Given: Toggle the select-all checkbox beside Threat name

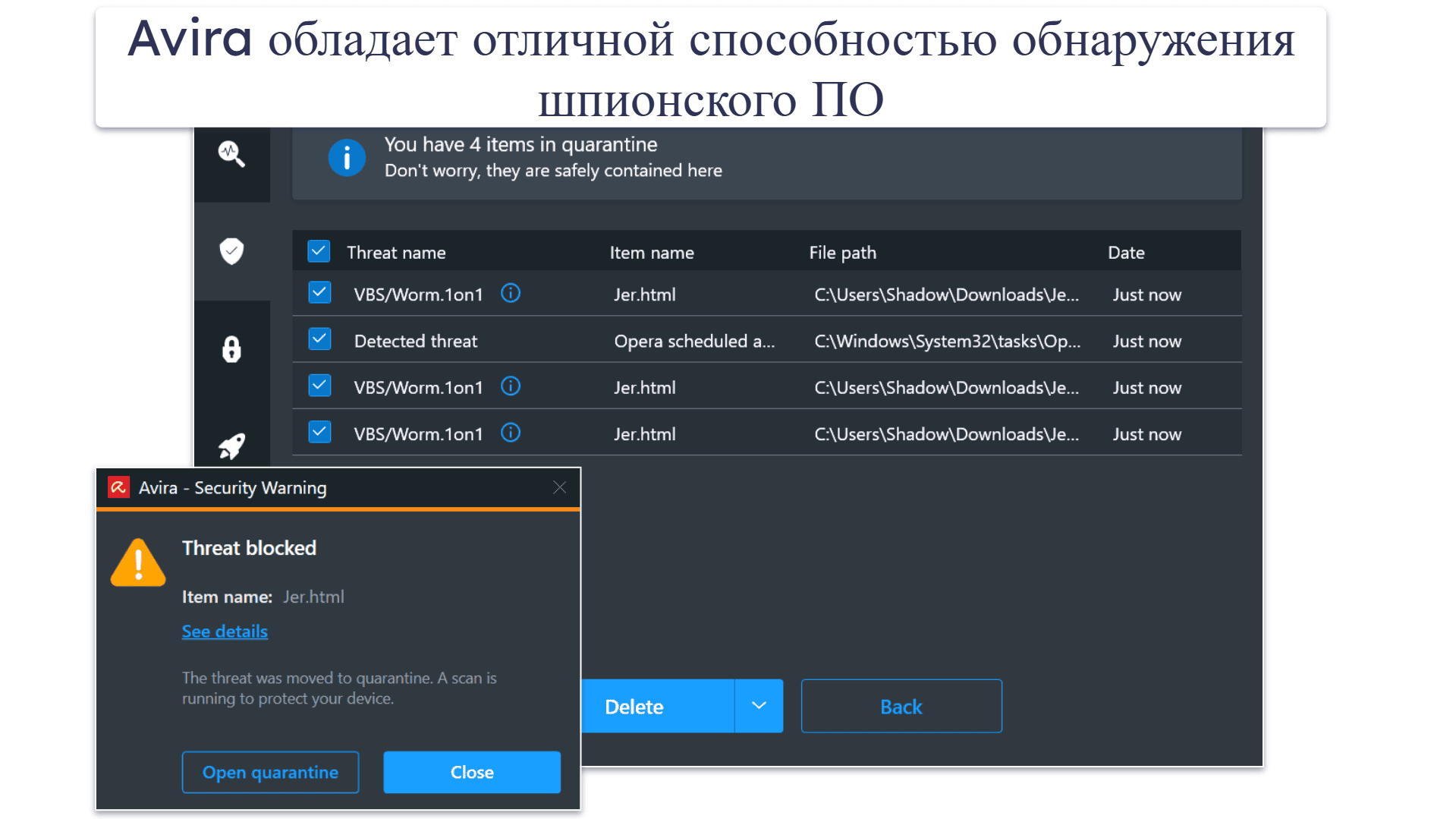Looking at the screenshot, I should (319, 251).
